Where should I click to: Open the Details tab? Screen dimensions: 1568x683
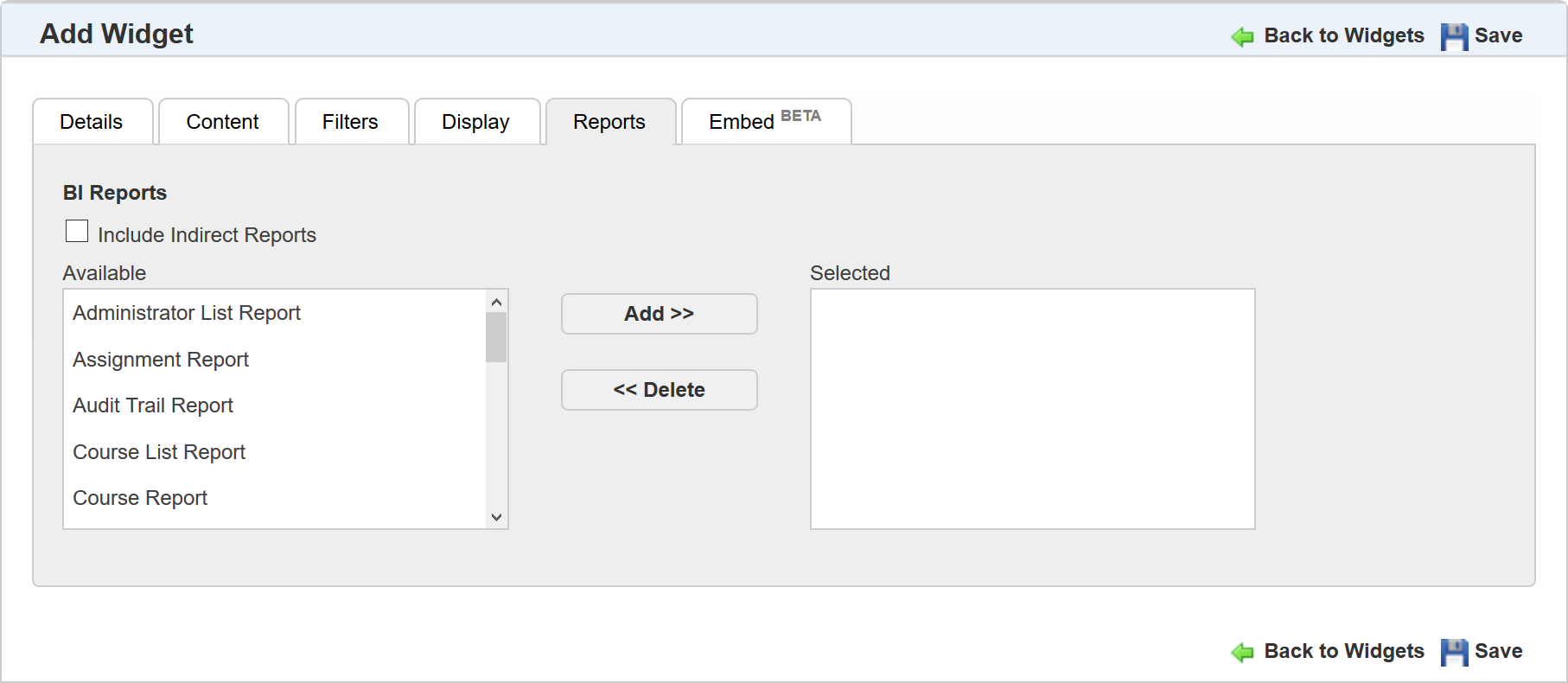pos(92,122)
